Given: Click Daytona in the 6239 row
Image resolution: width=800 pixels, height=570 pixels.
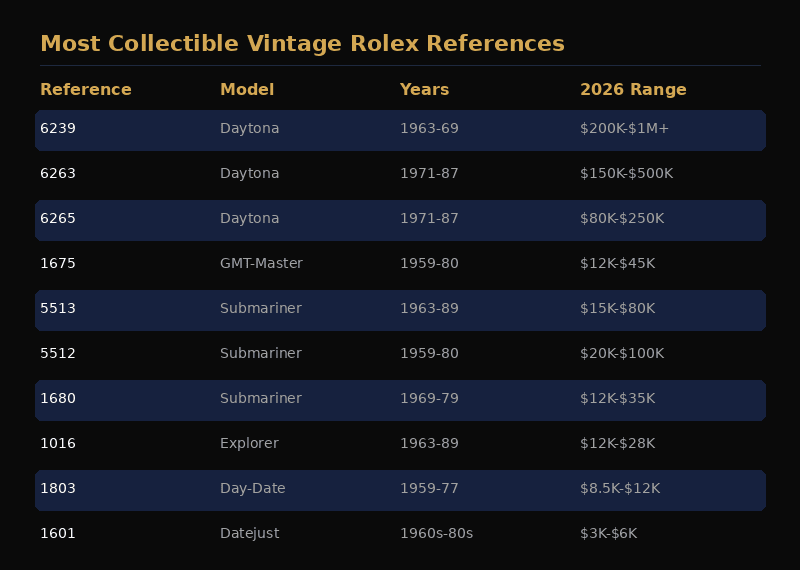Looking at the screenshot, I should pos(249,129).
